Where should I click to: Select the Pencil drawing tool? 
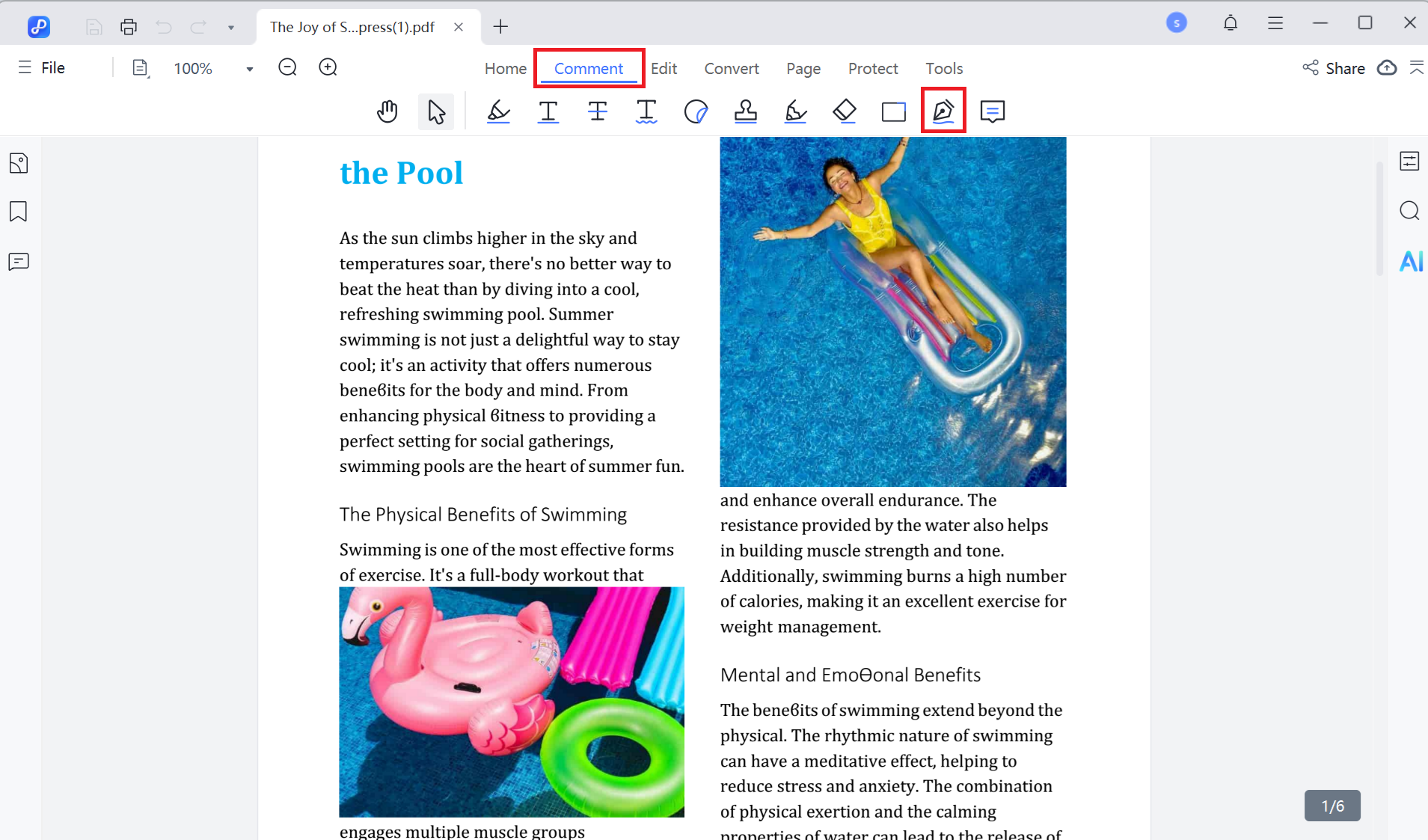click(795, 111)
